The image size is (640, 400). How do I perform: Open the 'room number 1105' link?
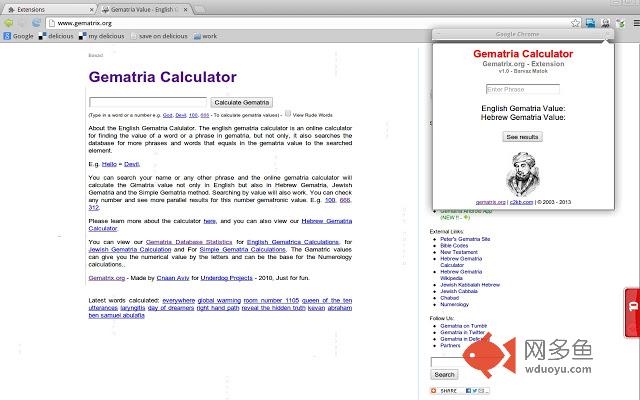coord(271,300)
